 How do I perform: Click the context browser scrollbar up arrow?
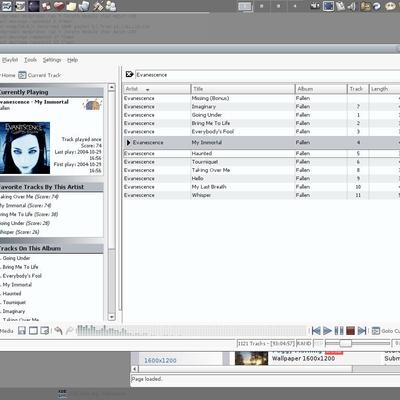[x=112, y=87]
